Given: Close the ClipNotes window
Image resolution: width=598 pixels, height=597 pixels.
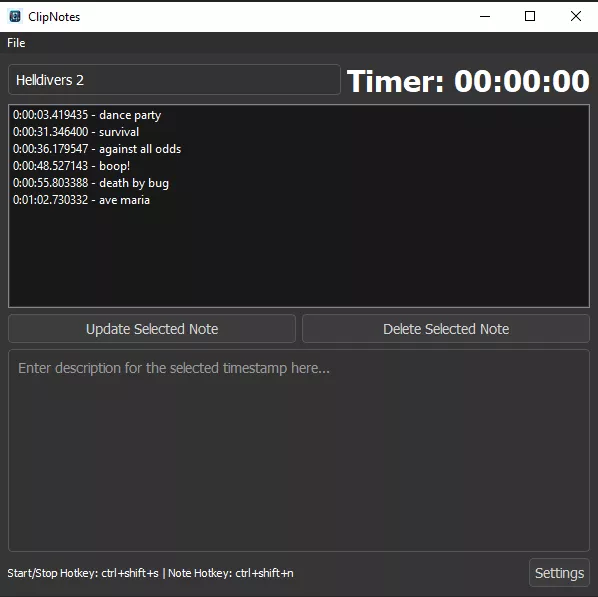Looking at the screenshot, I should (x=575, y=16).
